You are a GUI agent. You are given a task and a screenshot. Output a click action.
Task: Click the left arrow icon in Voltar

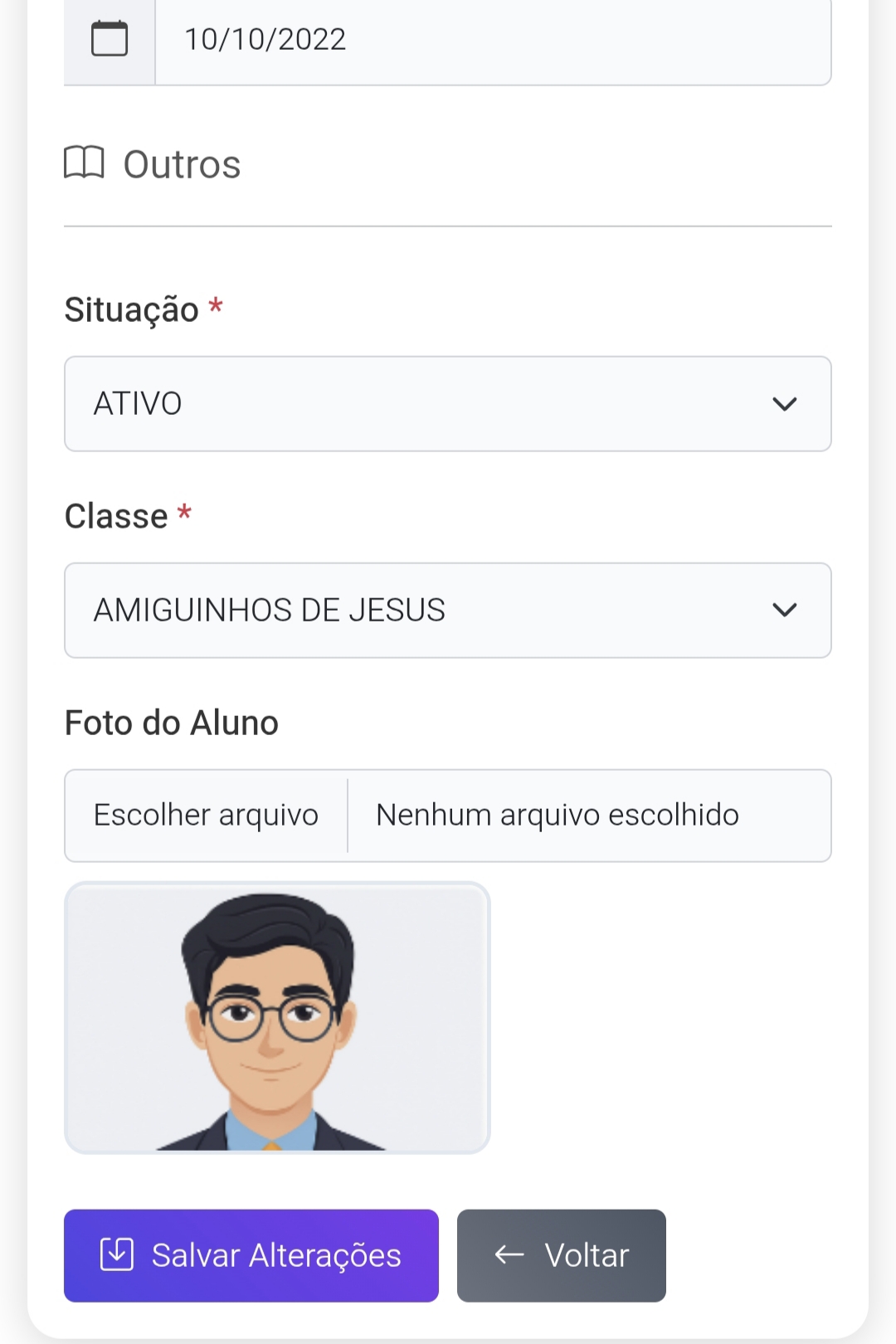(509, 1254)
